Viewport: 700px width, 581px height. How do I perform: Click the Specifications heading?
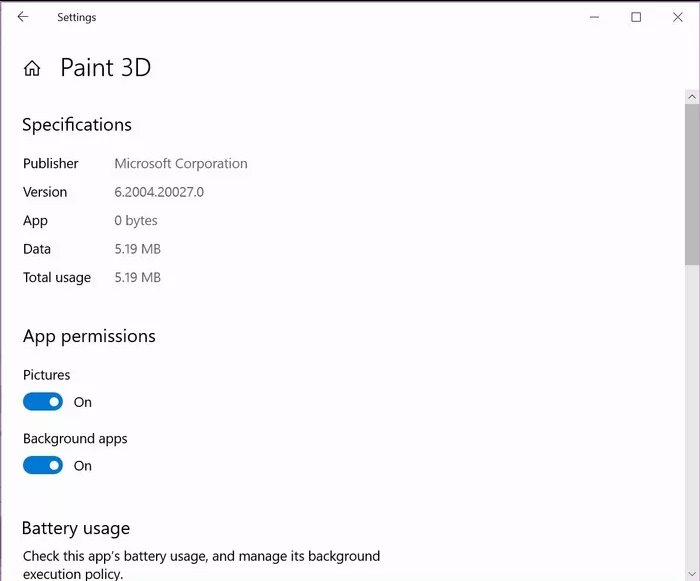point(77,125)
